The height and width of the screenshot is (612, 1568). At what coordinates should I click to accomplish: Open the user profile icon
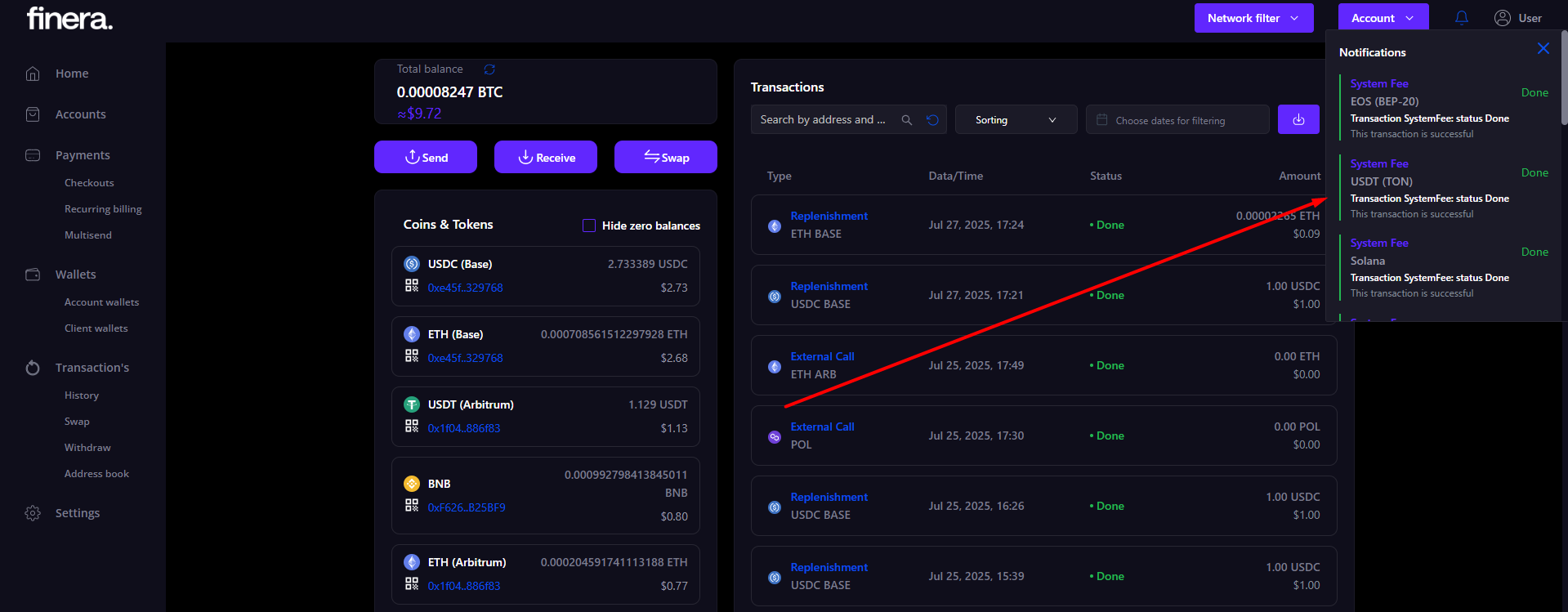(x=1502, y=18)
